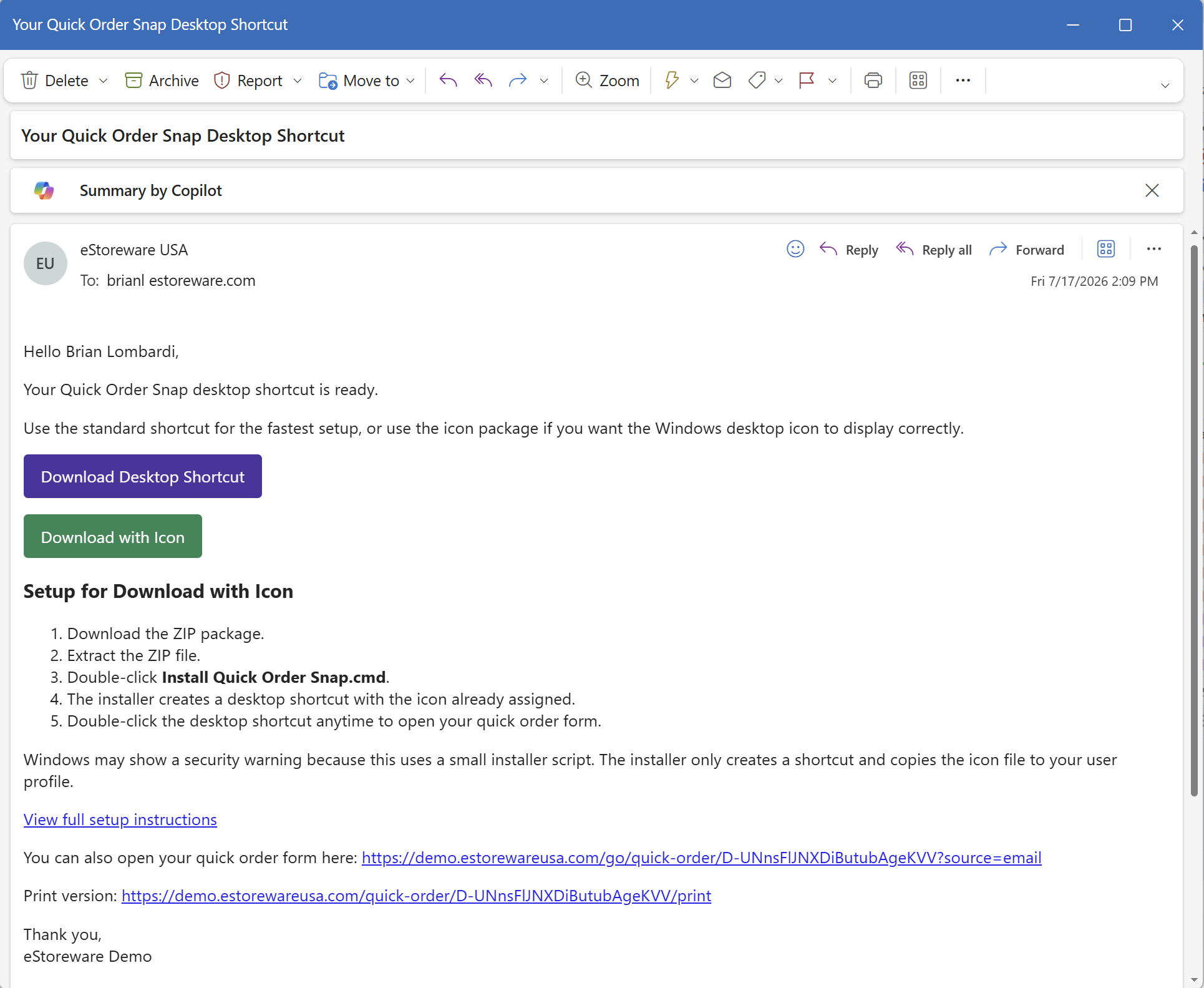This screenshot has width=1204, height=988.
Task: Click the toolbar Reply arrow icon
Action: pos(448,80)
